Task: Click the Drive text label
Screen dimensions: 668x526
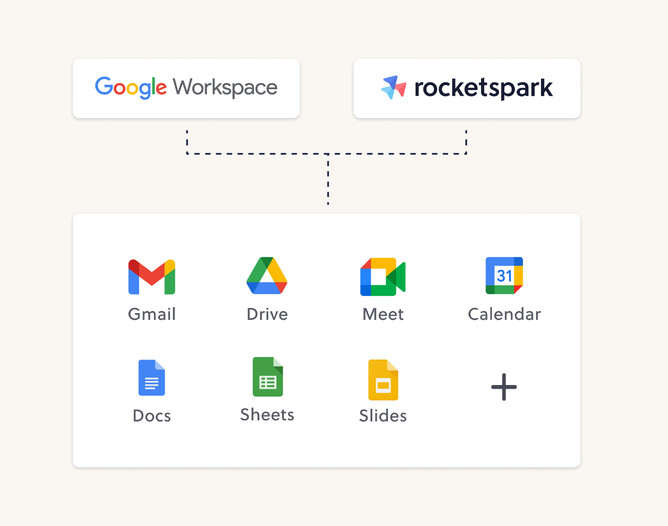Action: (x=267, y=314)
